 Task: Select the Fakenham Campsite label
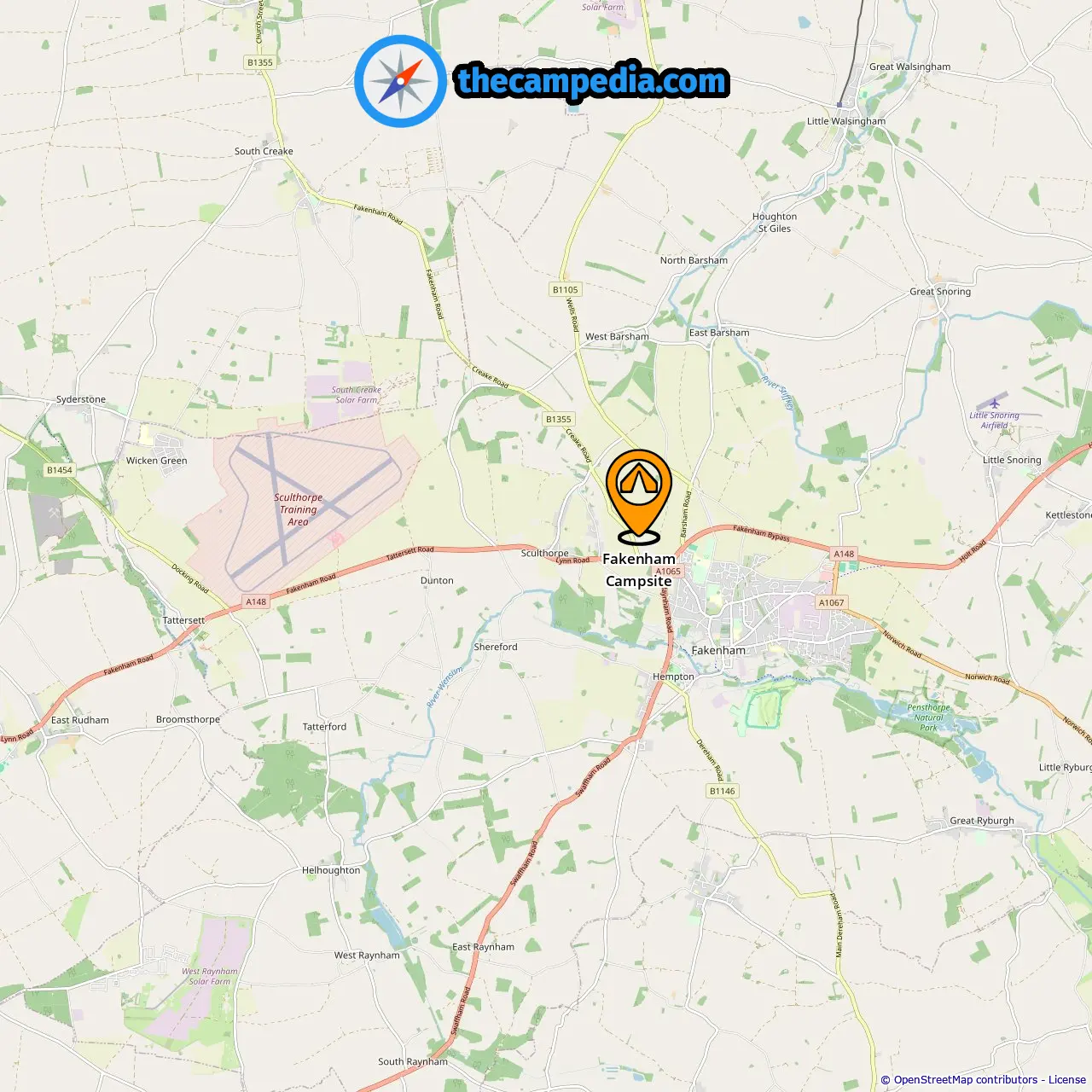[x=639, y=570]
